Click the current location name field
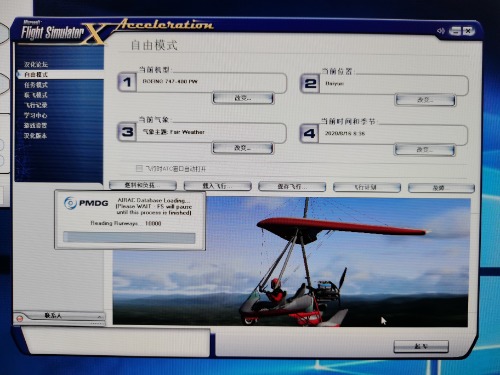Screen dimensions: 500x375 394,84
